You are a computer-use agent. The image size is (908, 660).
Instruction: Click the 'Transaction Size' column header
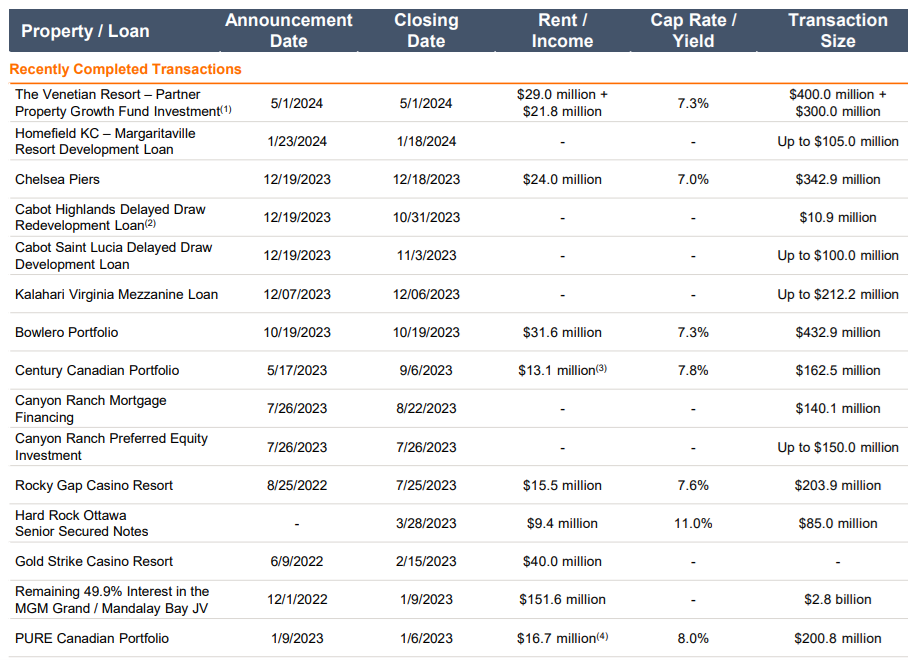coord(838,31)
